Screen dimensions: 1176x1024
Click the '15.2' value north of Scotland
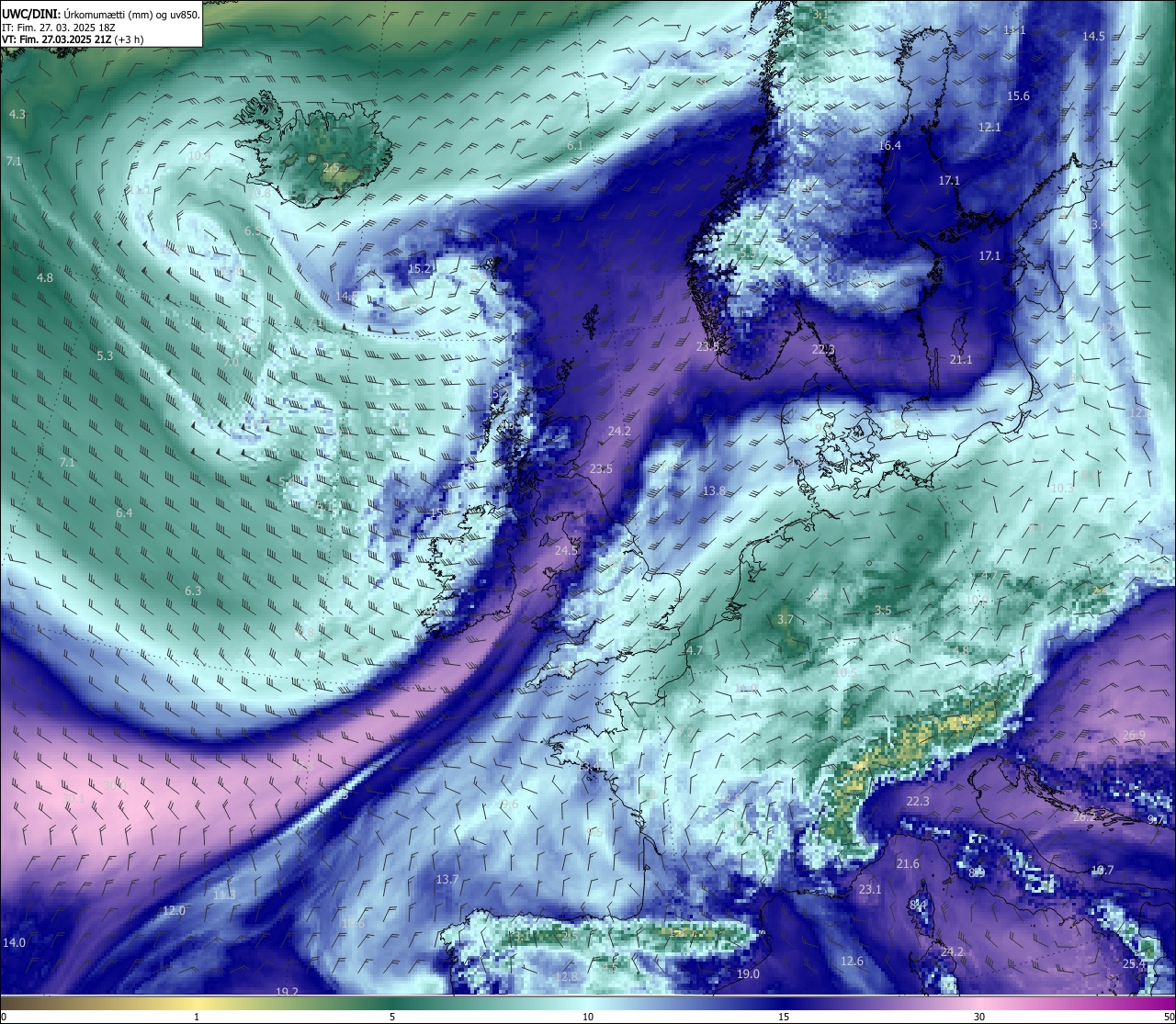click(x=420, y=269)
